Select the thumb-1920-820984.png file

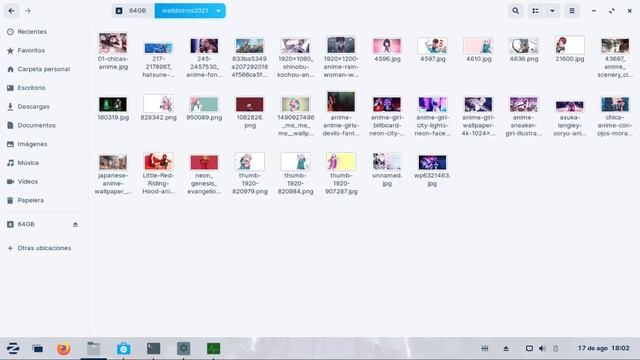[x=296, y=161]
